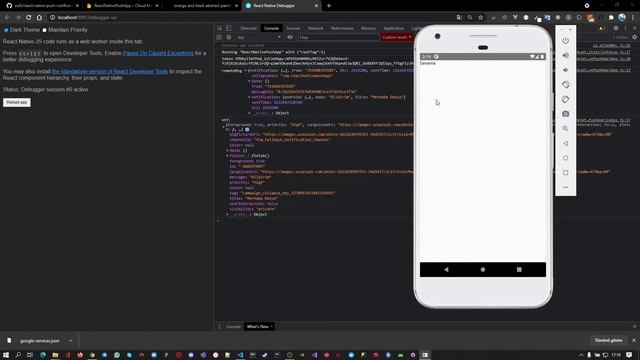Show the console sidebar icon

point(220,37)
